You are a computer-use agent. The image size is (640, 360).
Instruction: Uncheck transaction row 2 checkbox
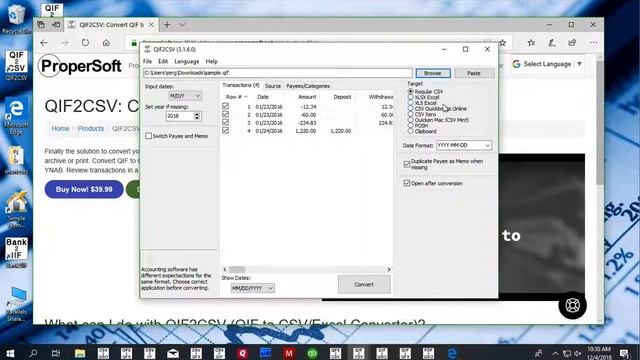225,114
